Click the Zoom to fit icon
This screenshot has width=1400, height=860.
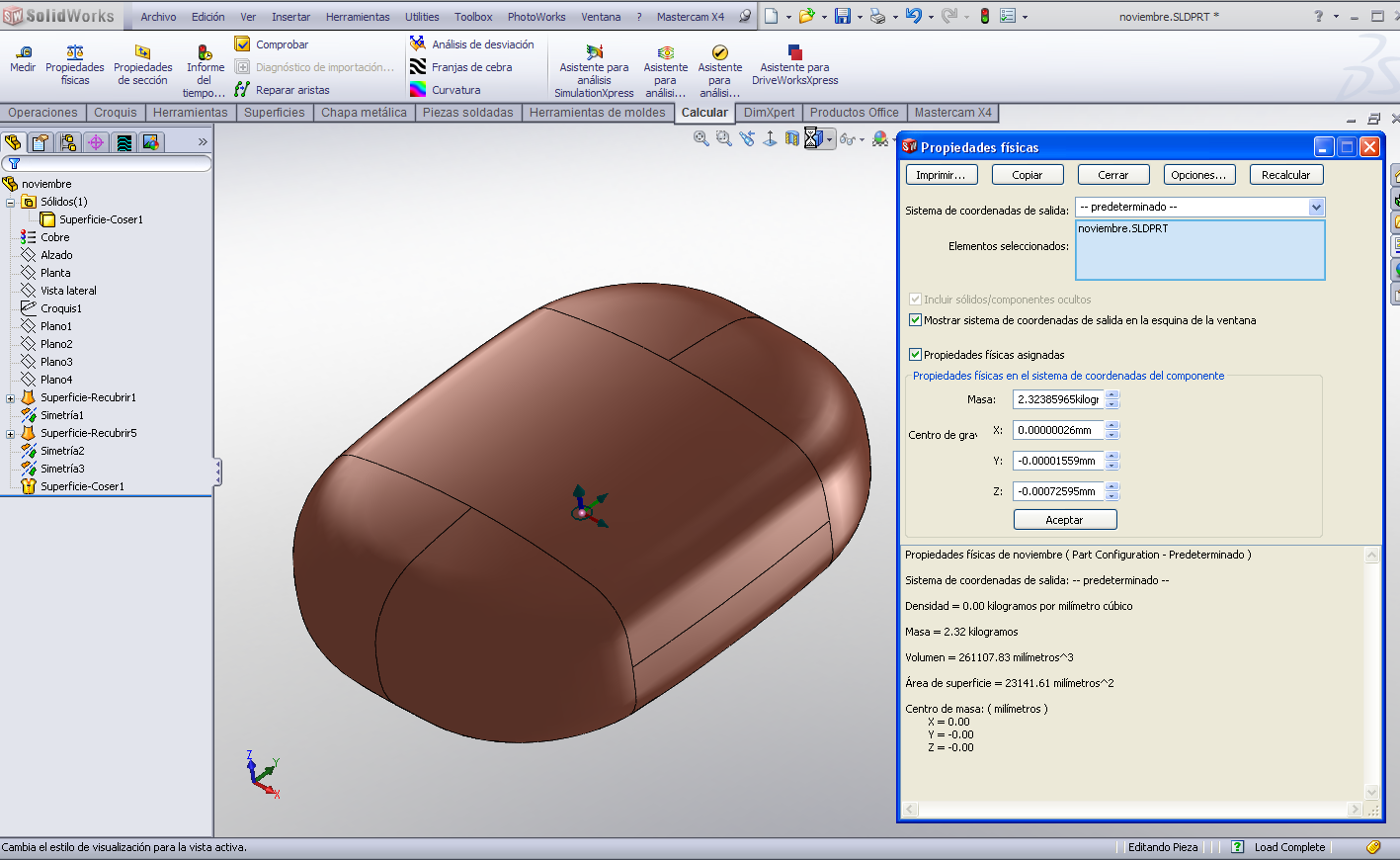tap(701, 139)
